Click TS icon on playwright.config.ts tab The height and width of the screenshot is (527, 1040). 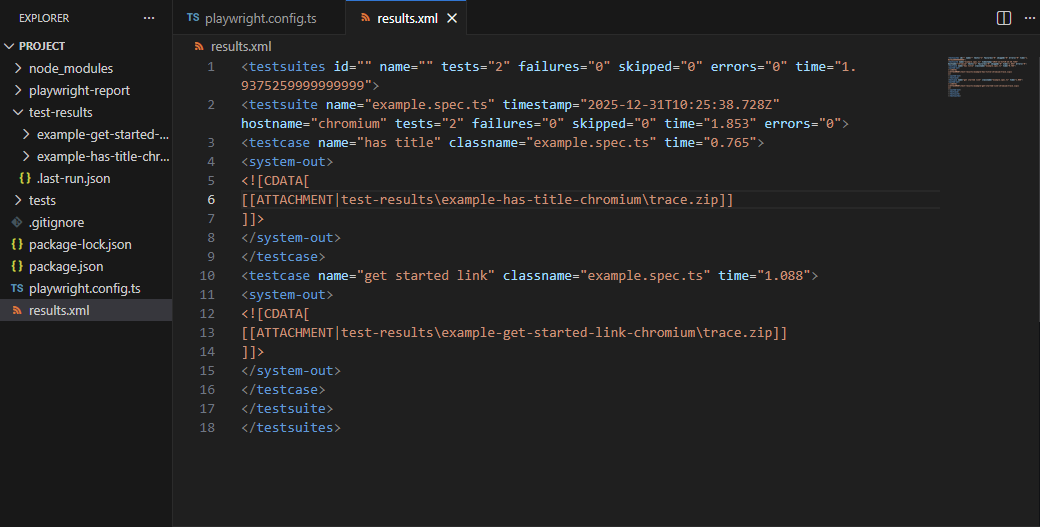pos(193,18)
